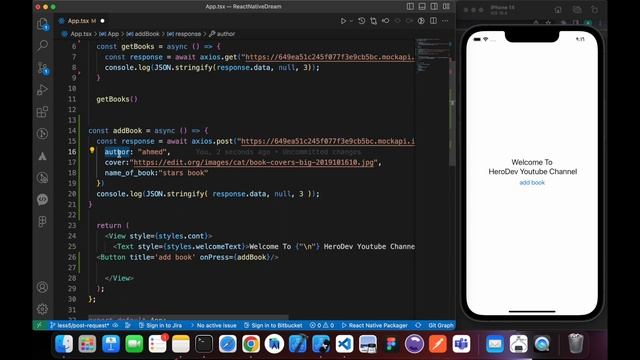This screenshot has height=360, width=640.
Task: Click the Simulator rotate device icon
Action: click(594, 10)
